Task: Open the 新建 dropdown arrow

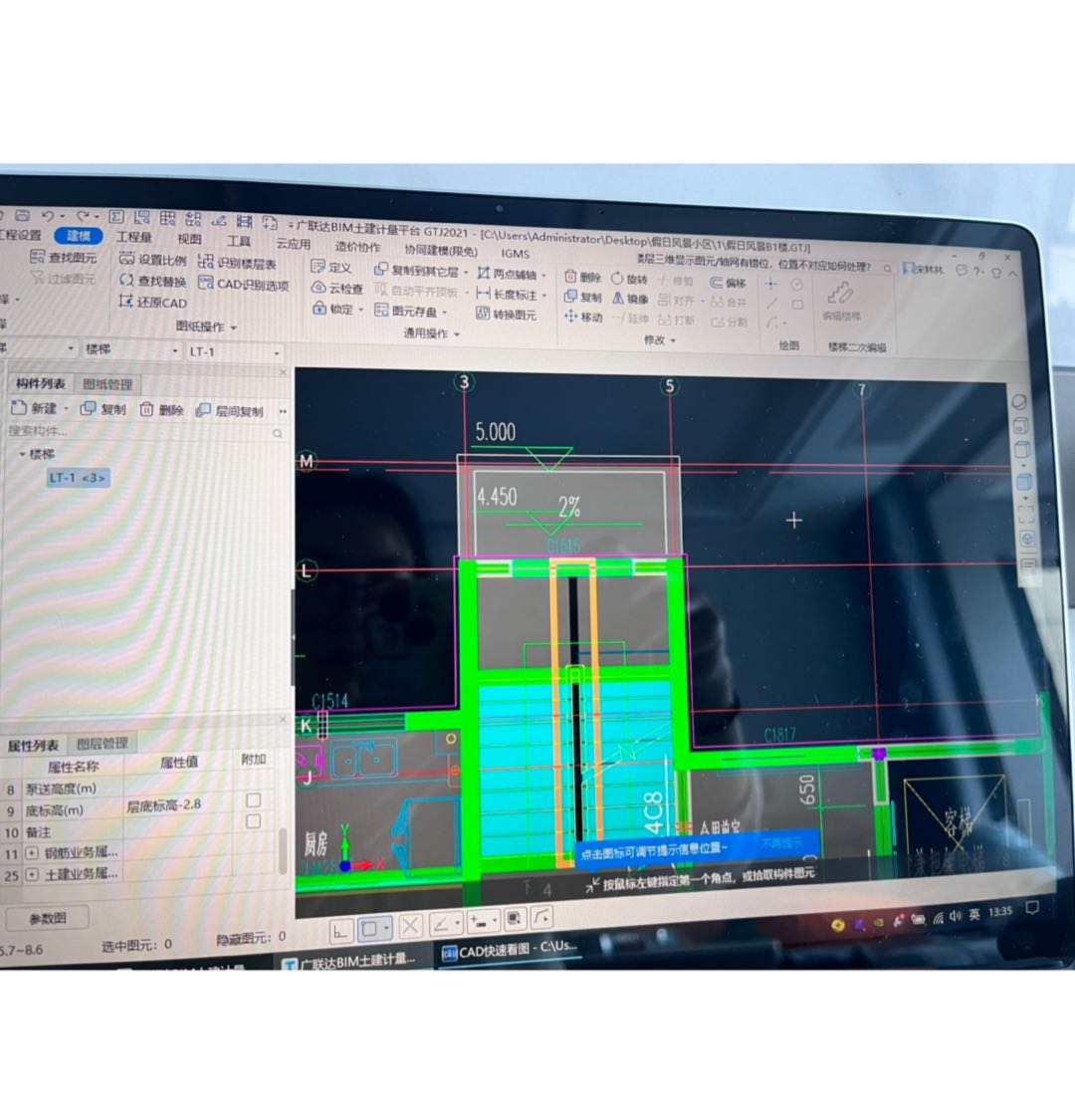Action: tap(67, 409)
